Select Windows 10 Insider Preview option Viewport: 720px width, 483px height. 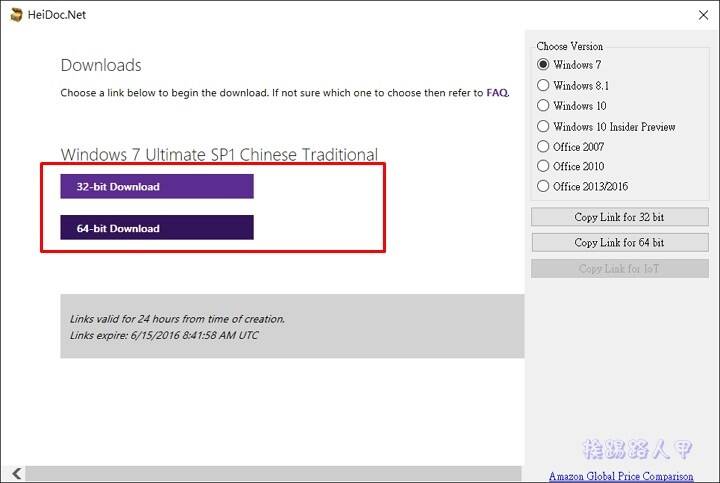(x=543, y=126)
